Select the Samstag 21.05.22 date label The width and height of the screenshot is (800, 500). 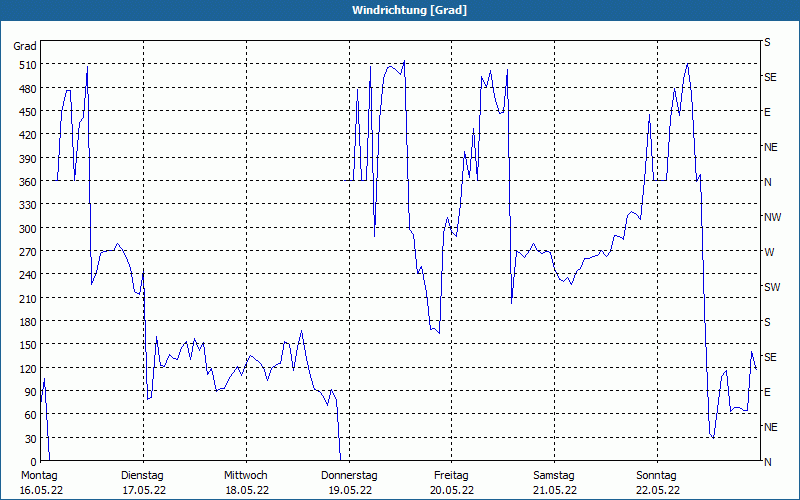554,482
